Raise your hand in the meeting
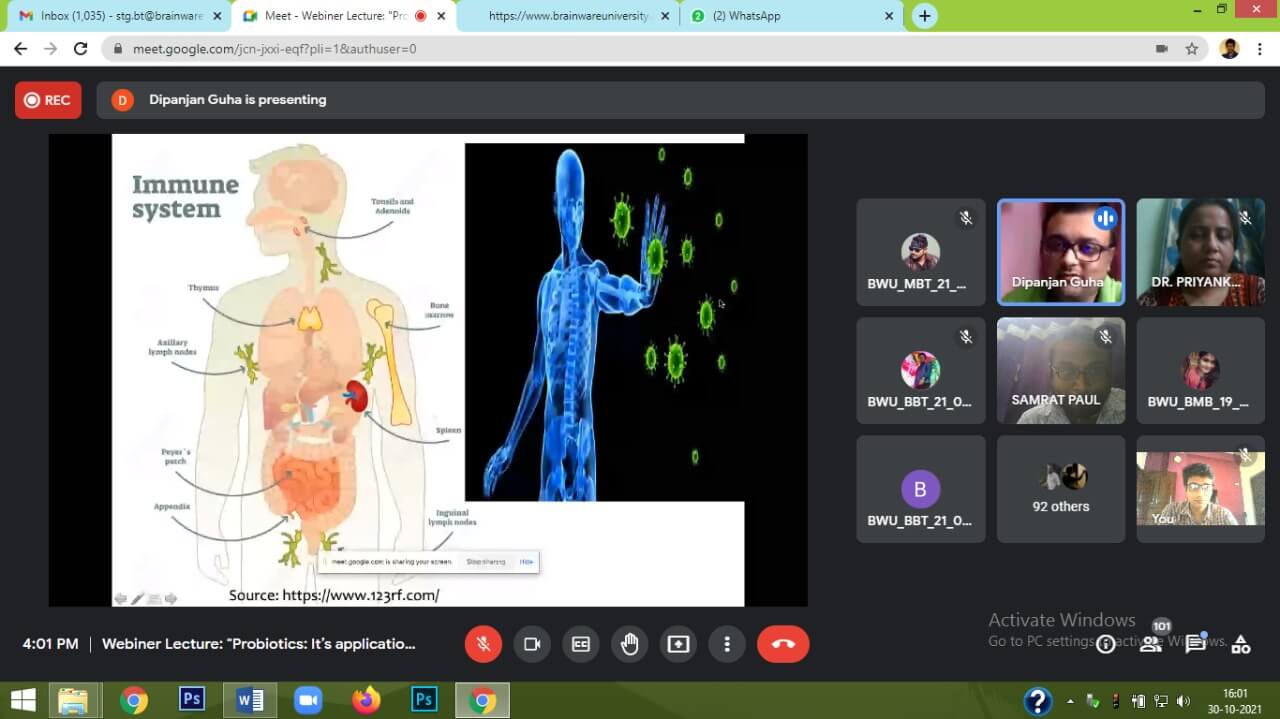Screen dimensions: 1280x719 (629, 644)
